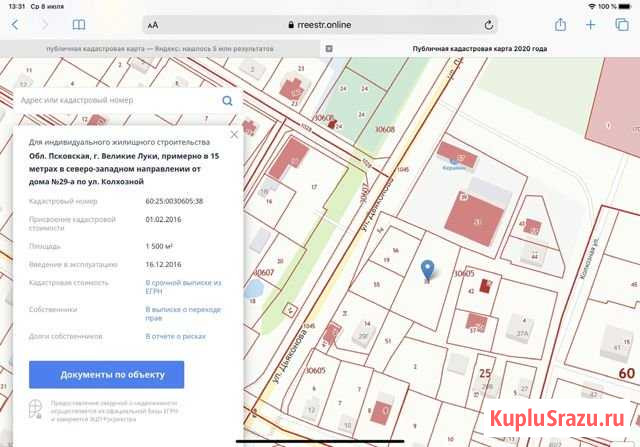Click the Кадастровая стоимость label

click(x=69, y=283)
